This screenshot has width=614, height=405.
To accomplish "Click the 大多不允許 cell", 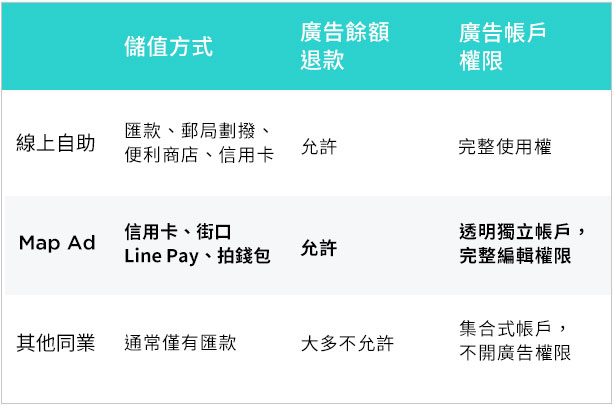I will [x=347, y=344].
